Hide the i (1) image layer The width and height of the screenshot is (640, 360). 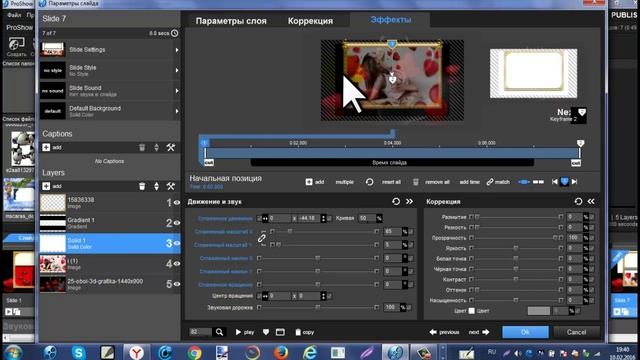click(177, 264)
